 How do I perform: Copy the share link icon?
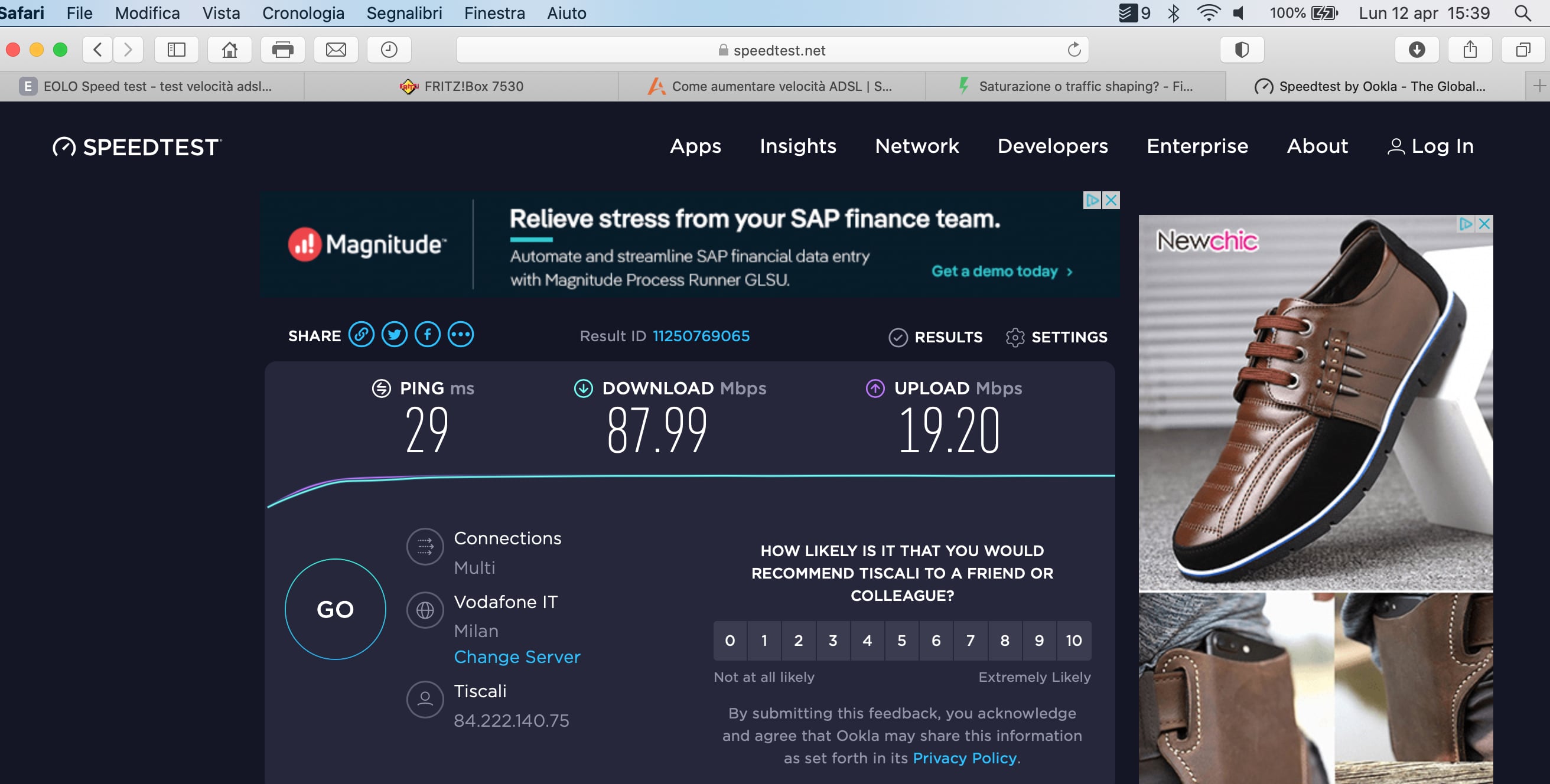coord(361,335)
